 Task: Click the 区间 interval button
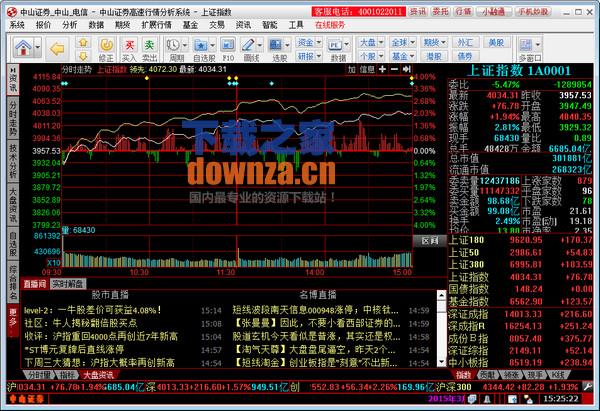[430, 241]
